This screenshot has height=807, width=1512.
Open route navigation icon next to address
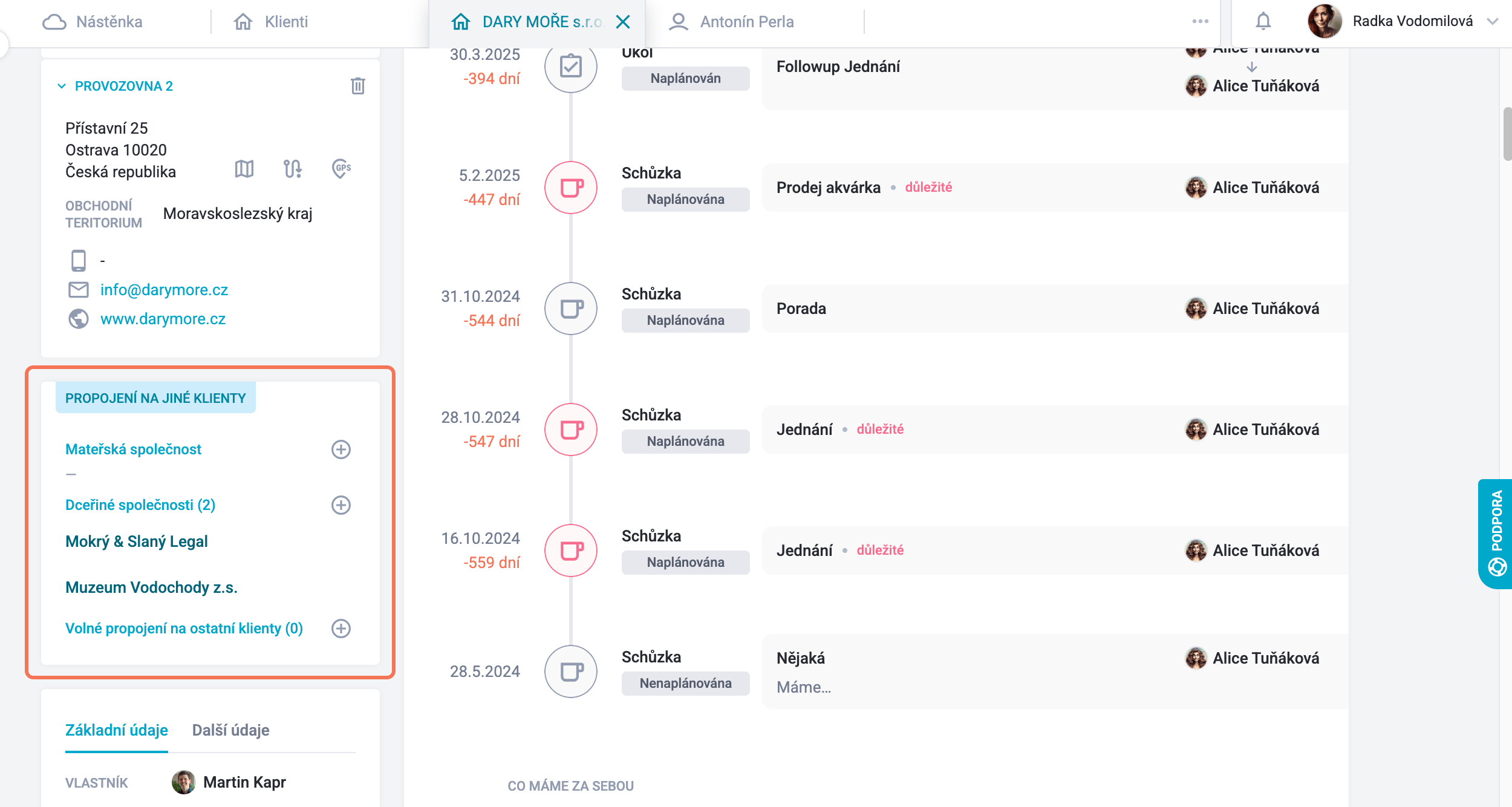coord(293,169)
